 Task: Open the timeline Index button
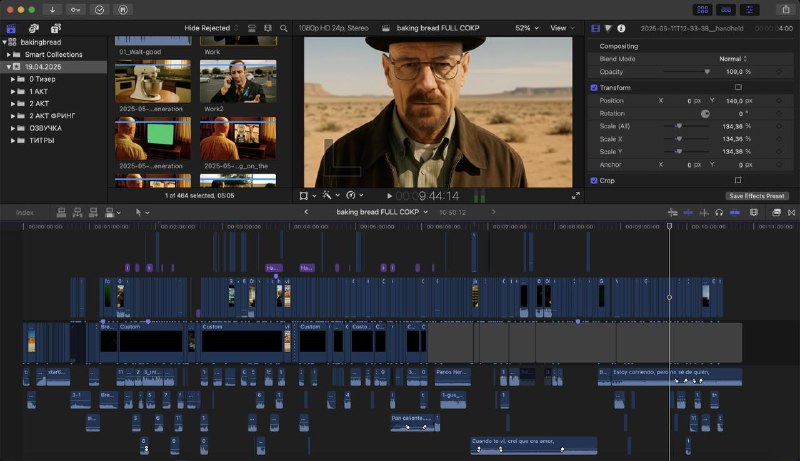(24, 213)
